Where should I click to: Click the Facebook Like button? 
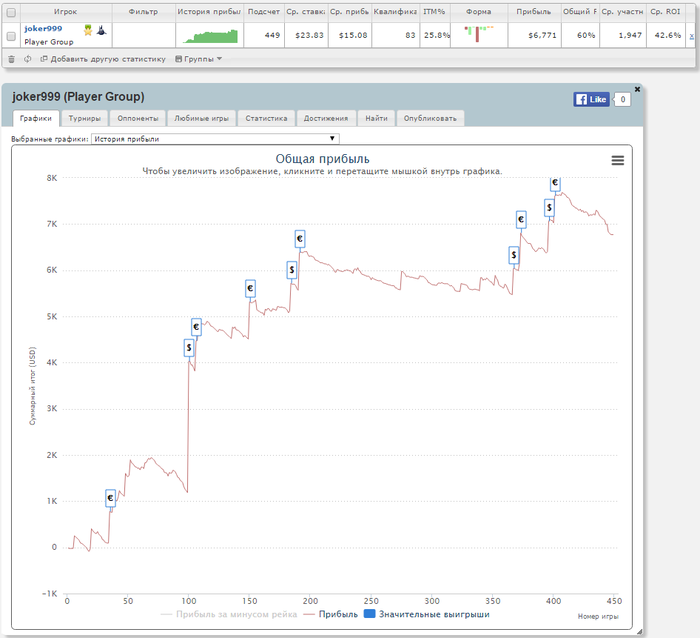click(x=591, y=99)
